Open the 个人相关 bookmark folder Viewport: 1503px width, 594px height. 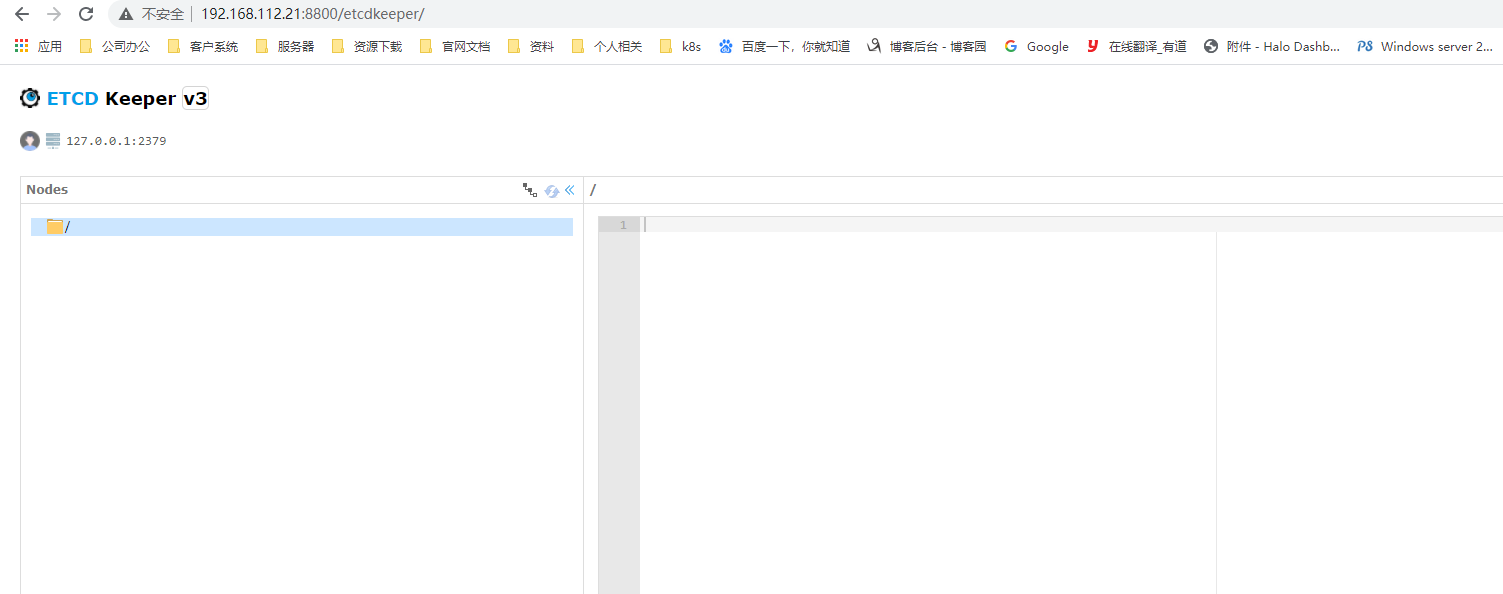607,46
